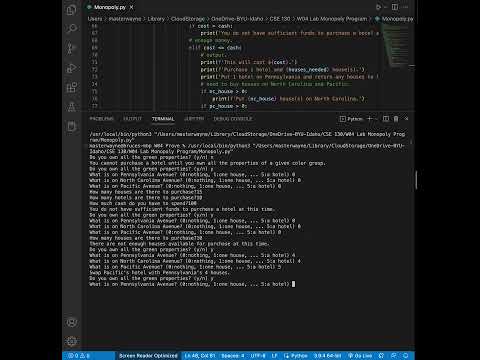
Task: Switch to the Jupyter panel tab
Action: coord(194,119)
